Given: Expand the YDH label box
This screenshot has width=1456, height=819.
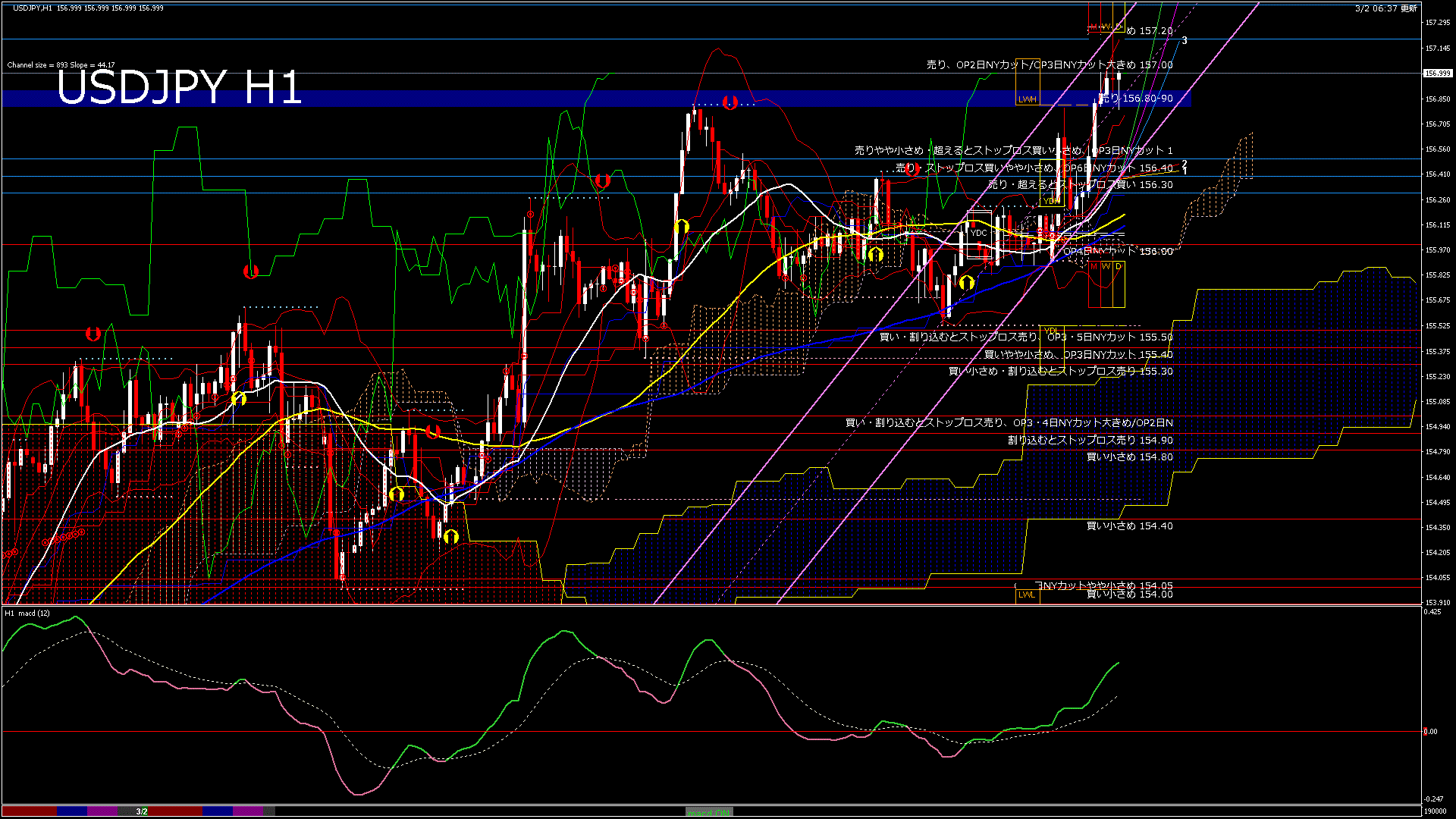Looking at the screenshot, I should pyautogui.click(x=1052, y=201).
